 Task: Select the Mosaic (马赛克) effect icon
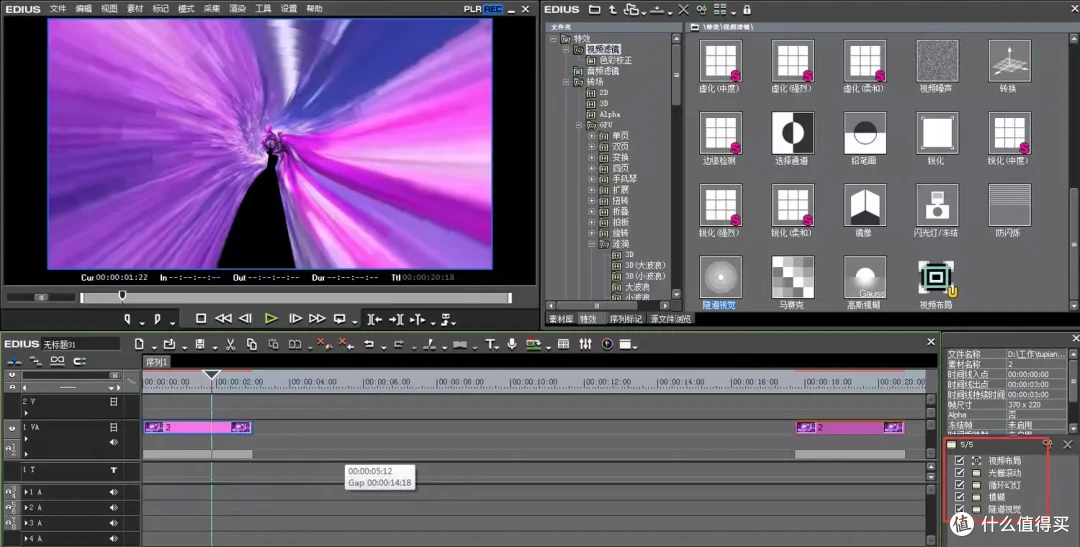point(792,277)
